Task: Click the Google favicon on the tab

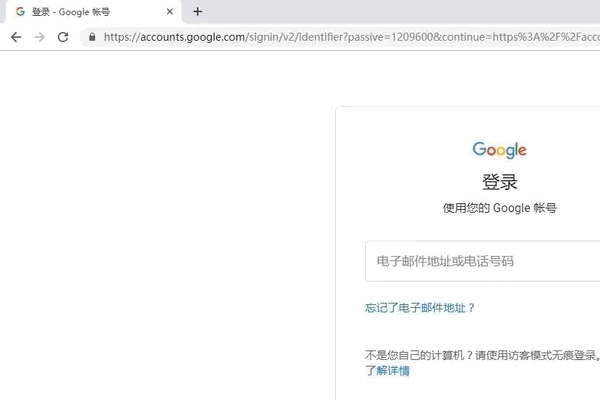Action: pos(20,12)
